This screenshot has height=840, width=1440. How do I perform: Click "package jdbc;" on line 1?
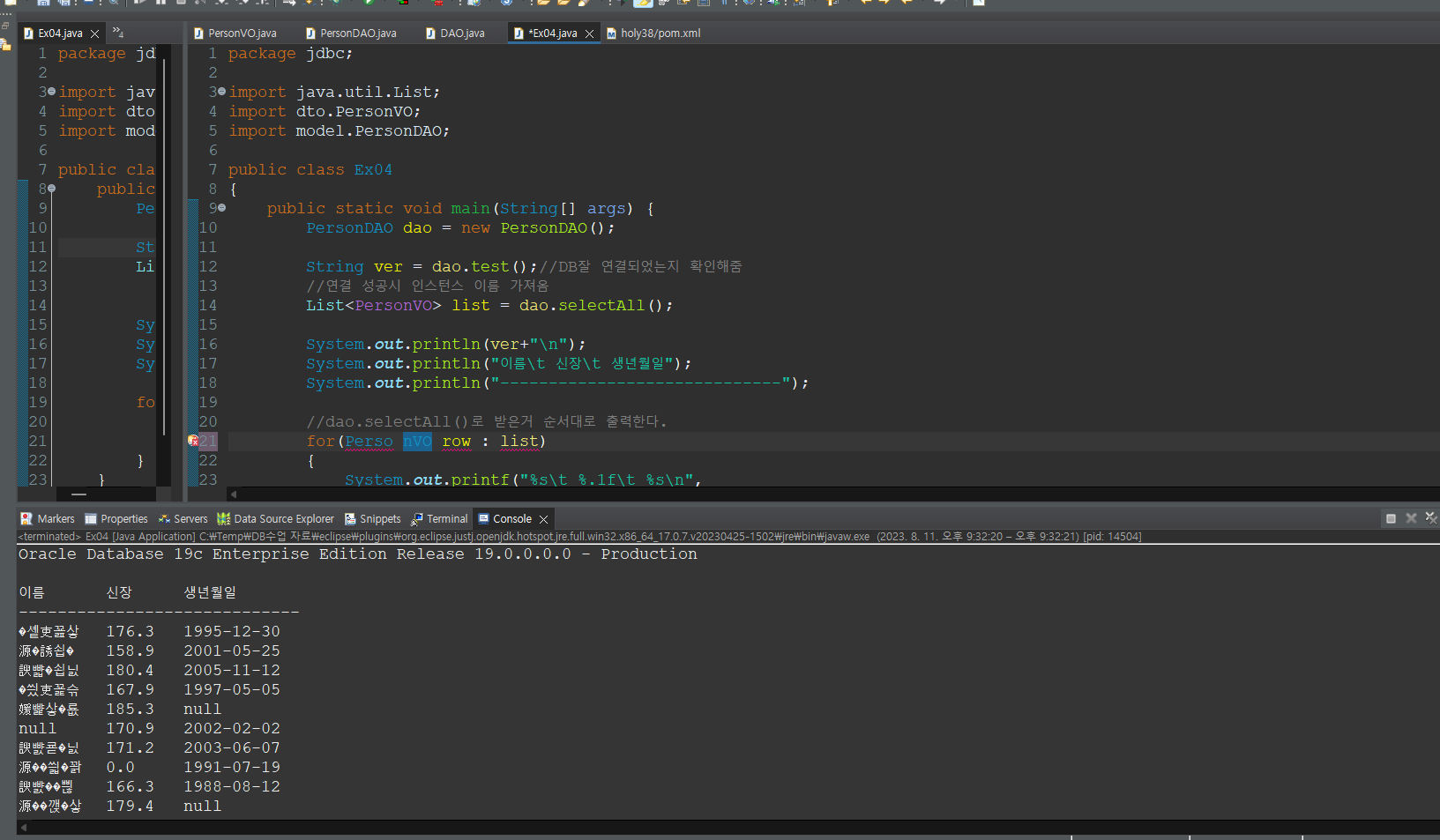coord(290,54)
